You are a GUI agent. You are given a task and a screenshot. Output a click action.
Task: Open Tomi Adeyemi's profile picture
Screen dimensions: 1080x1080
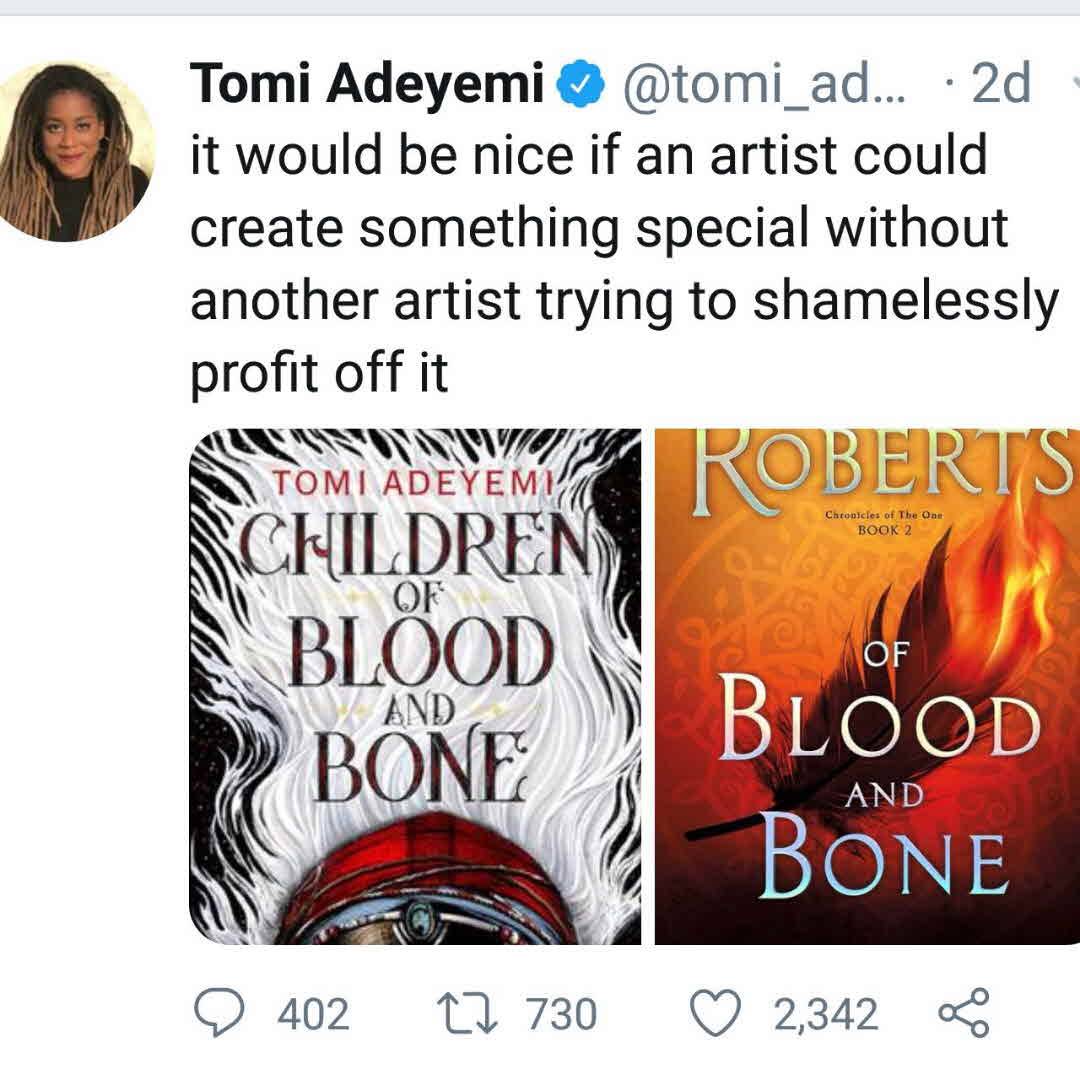76,150
